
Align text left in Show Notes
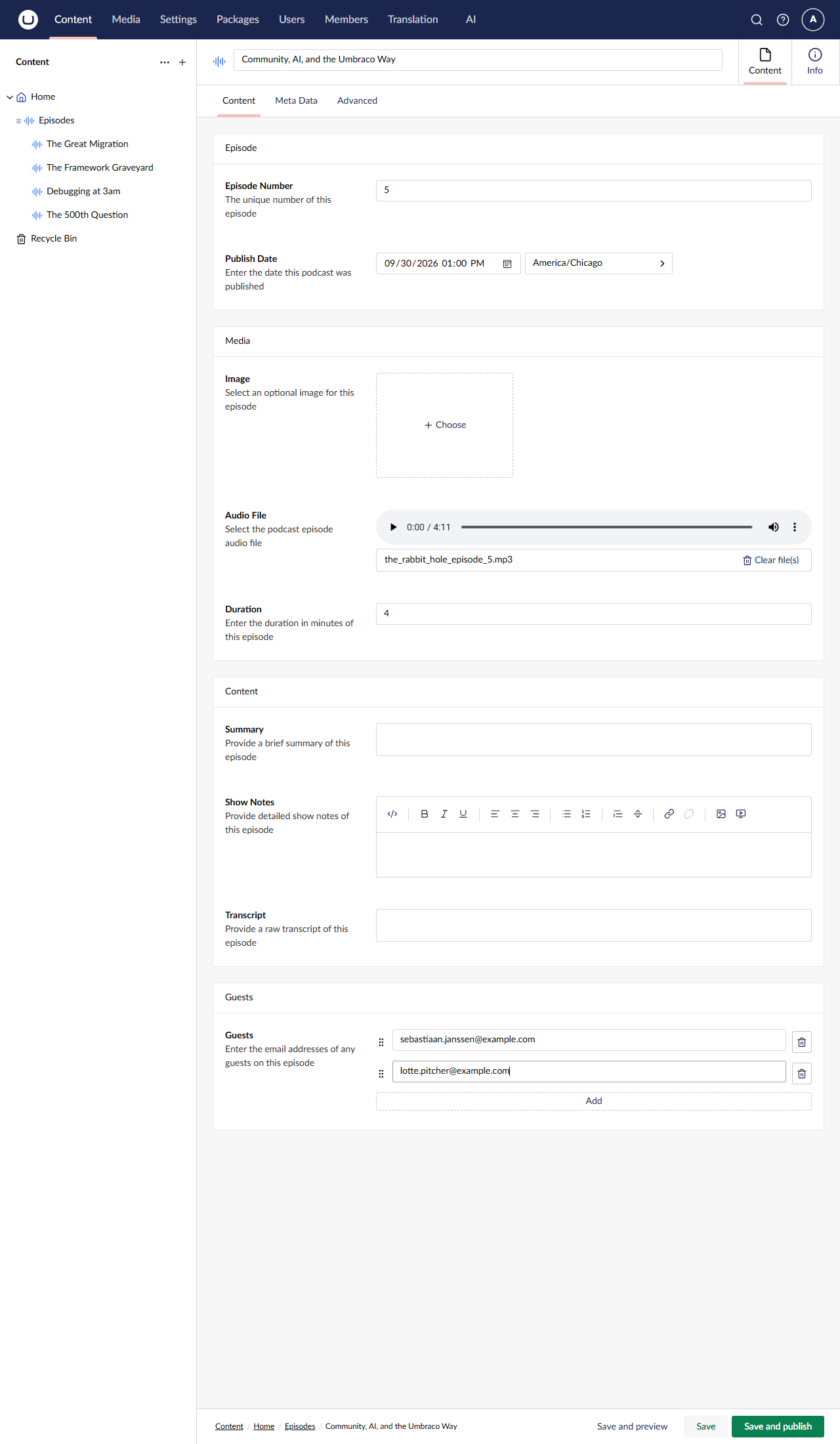pyautogui.click(x=495, y=814)
